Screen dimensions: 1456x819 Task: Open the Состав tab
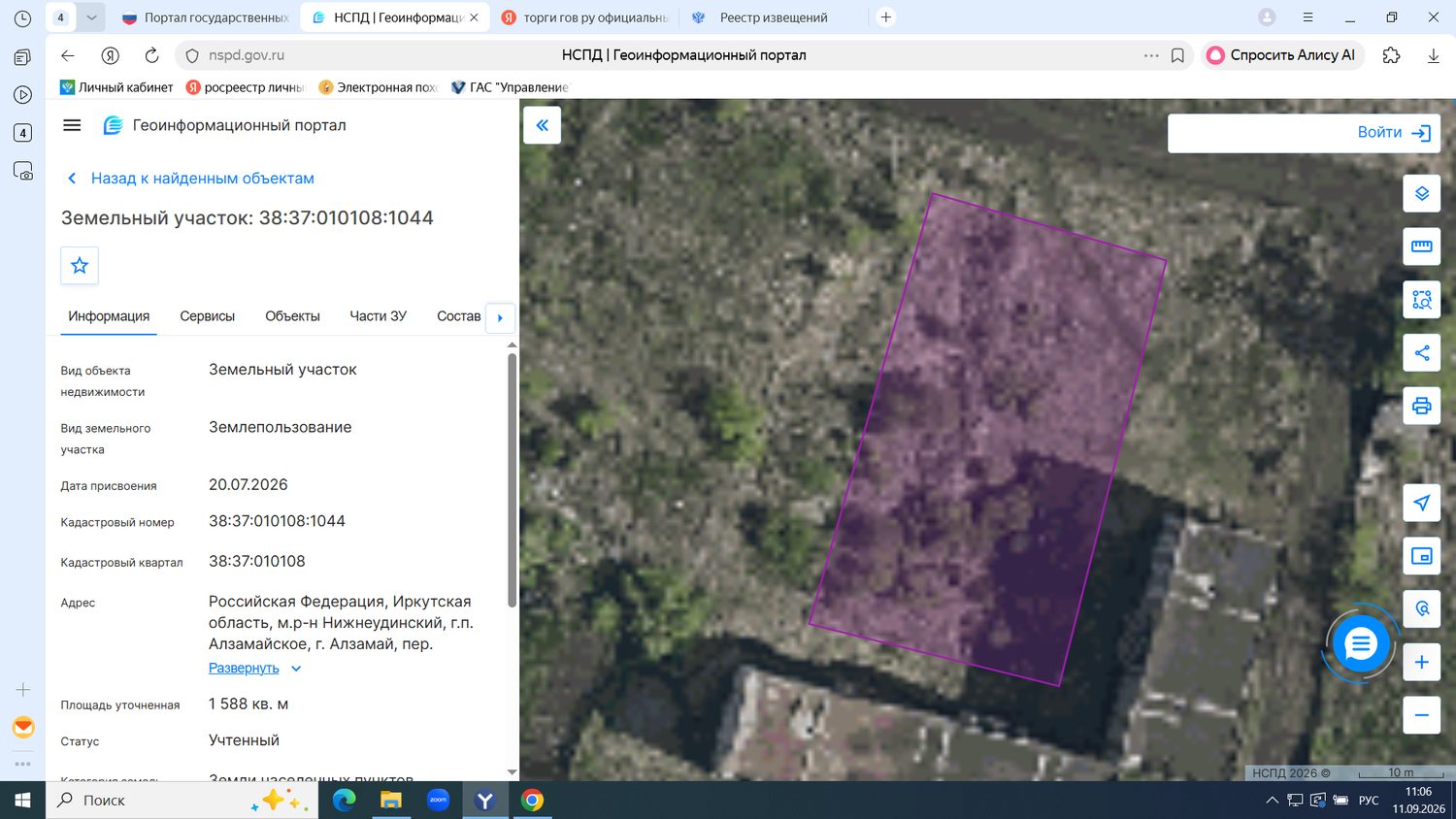click(458, 316)
